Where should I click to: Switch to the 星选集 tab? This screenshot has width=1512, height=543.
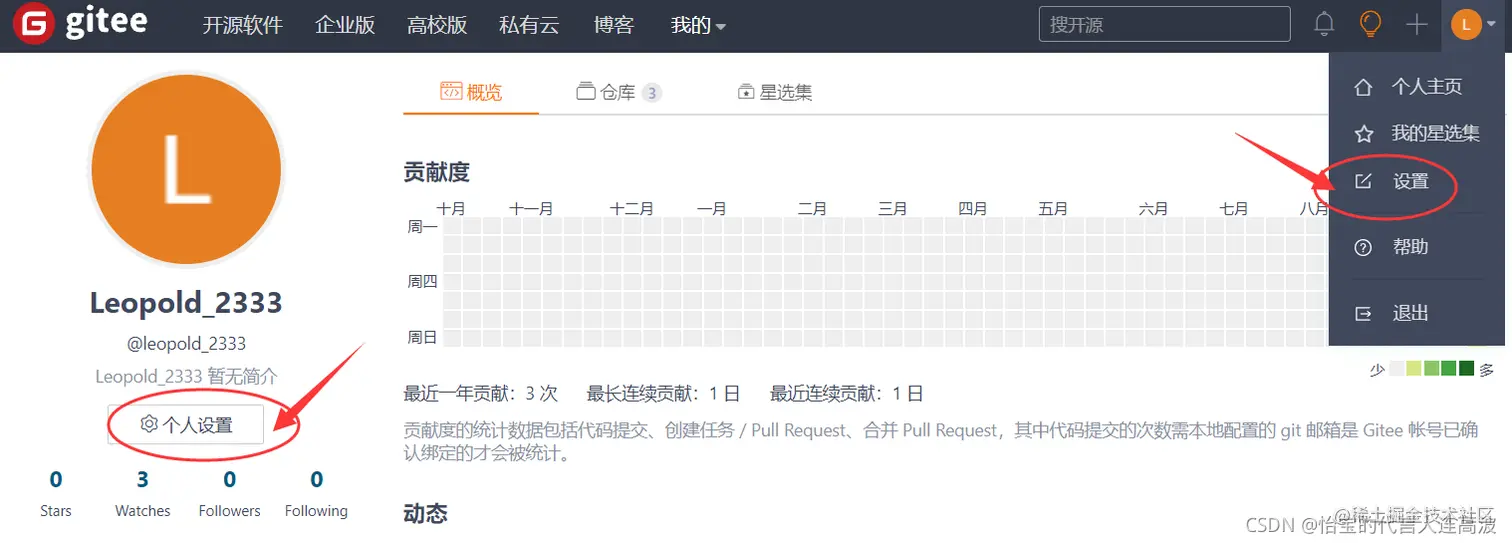775,92
